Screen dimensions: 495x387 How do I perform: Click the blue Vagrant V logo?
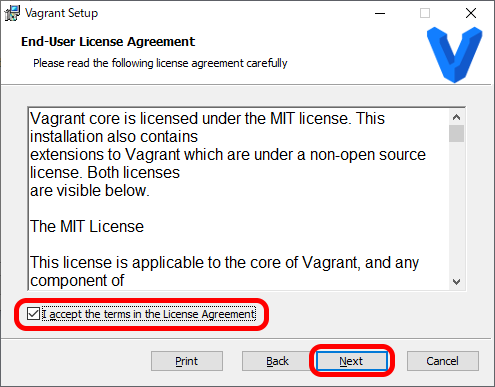click(x=455, y=55)
